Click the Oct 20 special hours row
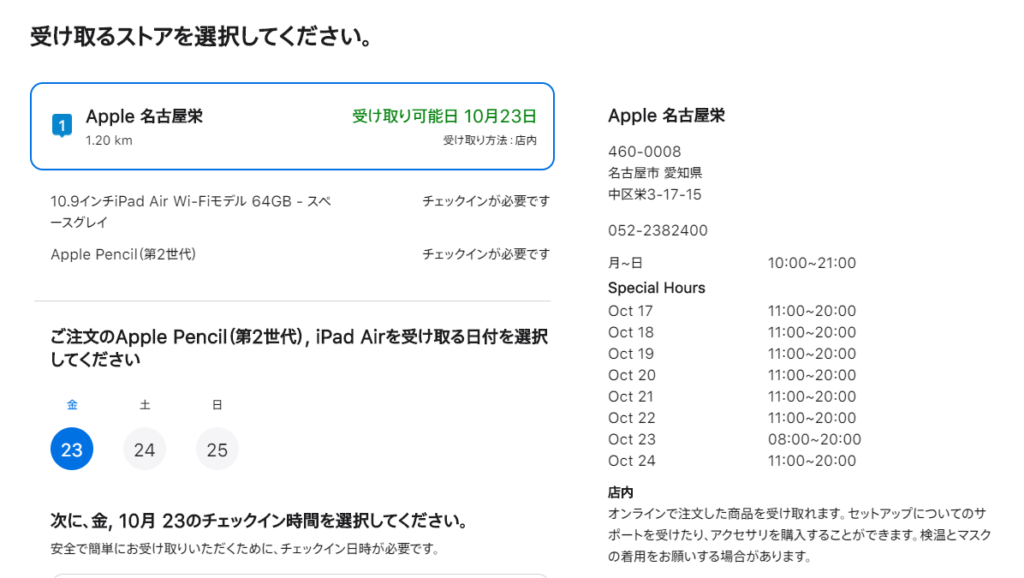Image resolution: width=1024 pixels, height=578 pixels. pos(732,376)
